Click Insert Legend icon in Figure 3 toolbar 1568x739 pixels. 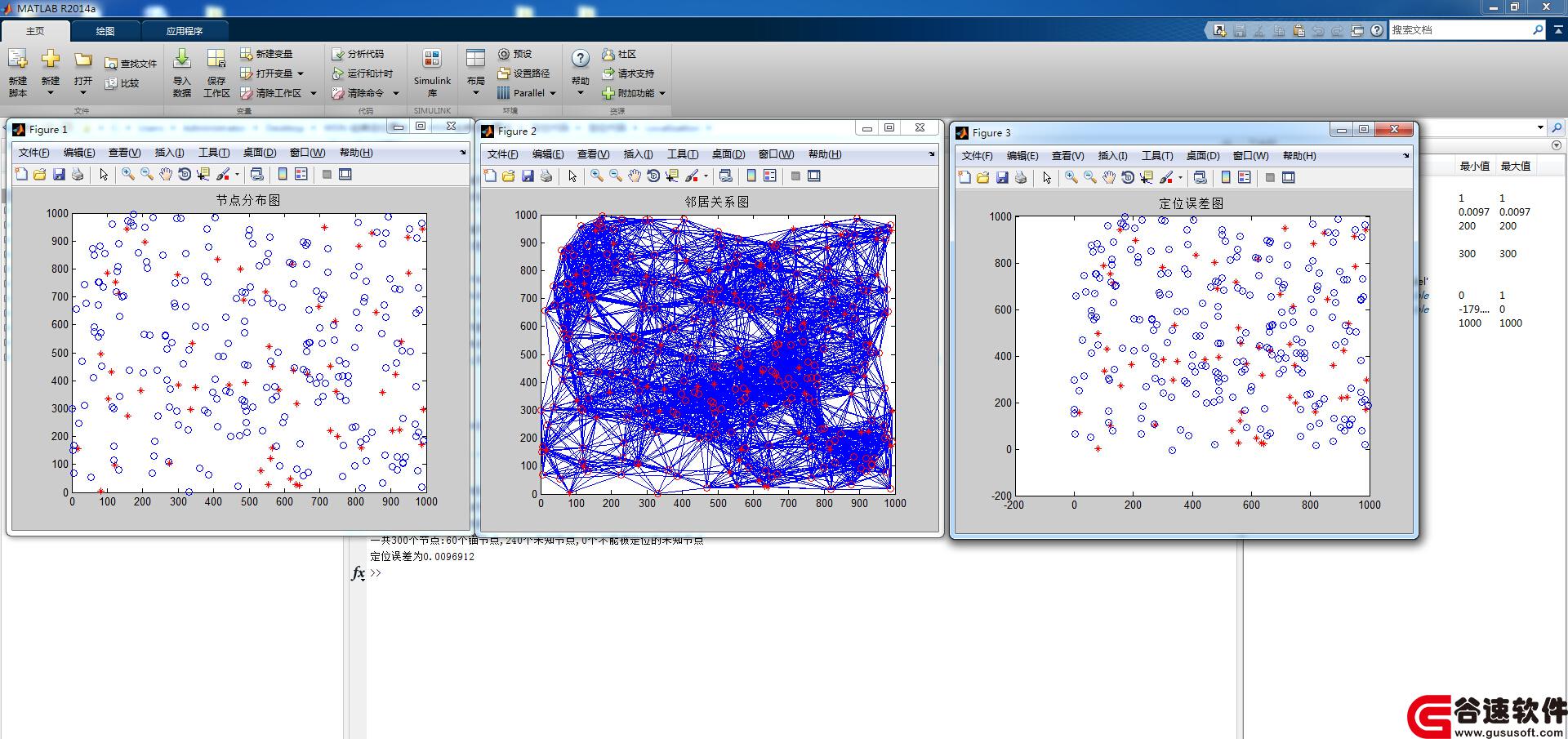click(1244, 177)
